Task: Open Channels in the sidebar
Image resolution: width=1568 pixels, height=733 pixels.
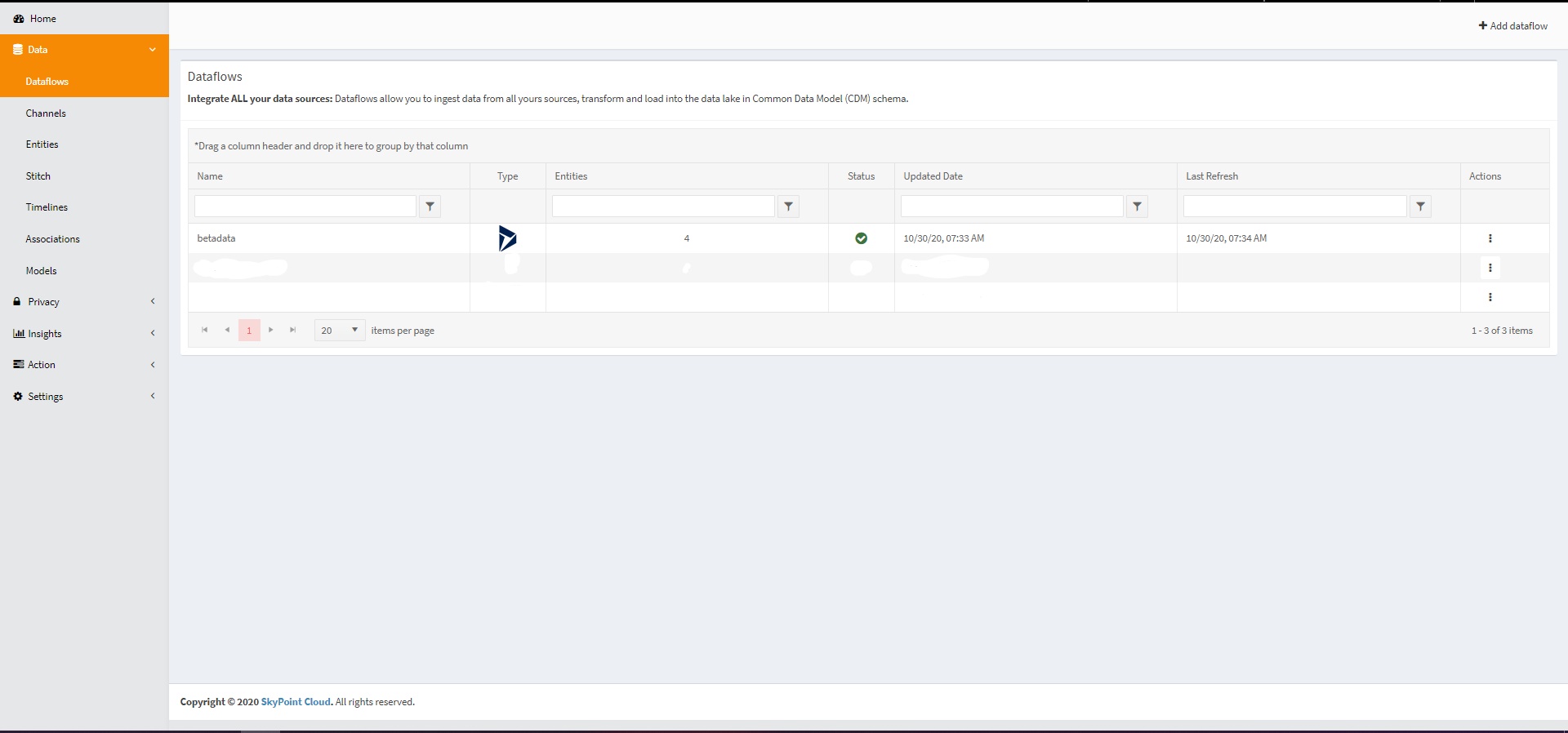Action: click(46, 113)
